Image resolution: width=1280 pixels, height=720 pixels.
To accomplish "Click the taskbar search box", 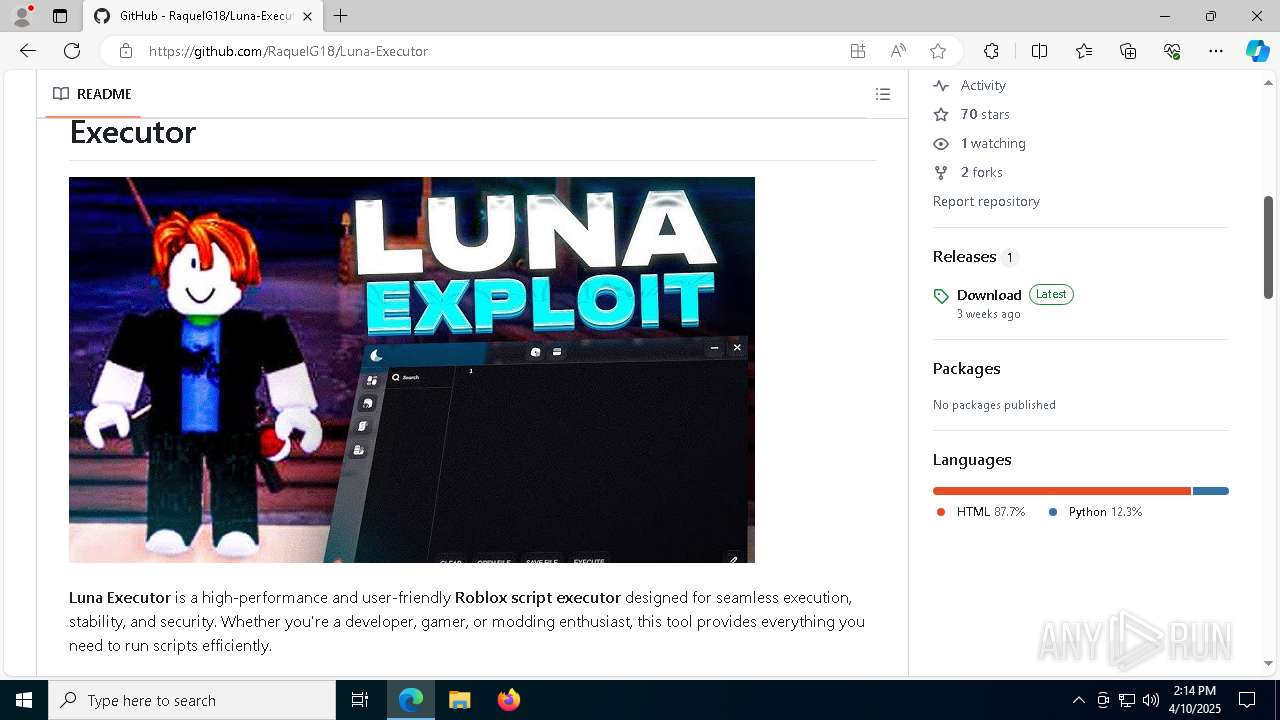I will (x=192, y=700).
